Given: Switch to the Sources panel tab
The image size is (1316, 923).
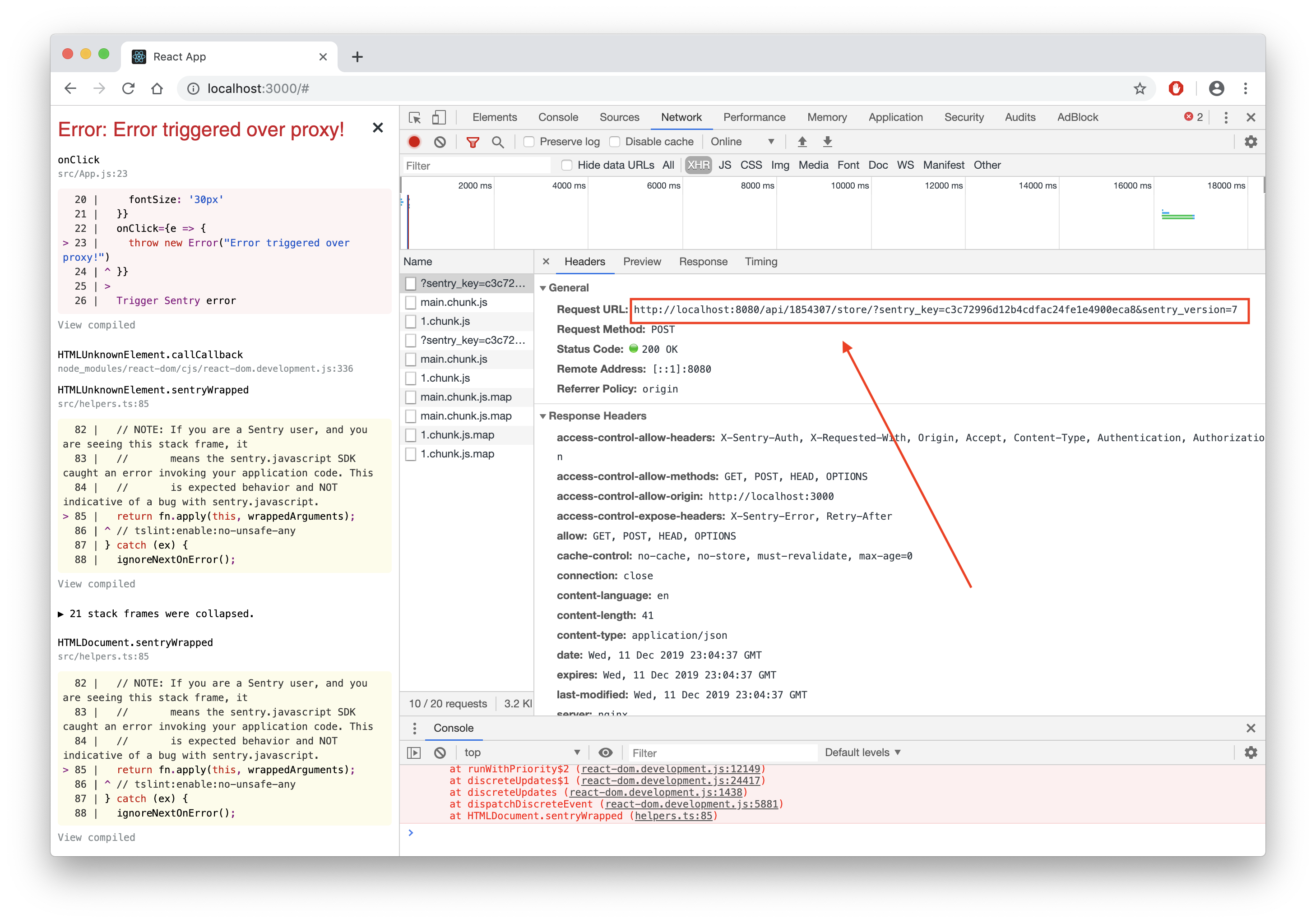Looking at the screenshot, I should [x=619, y=117].
